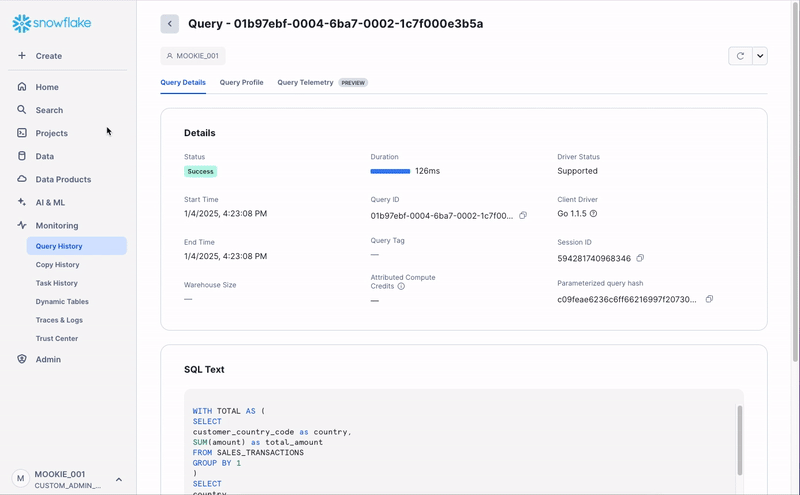This screenshot has height=495, width=800.
Task: Switch to the Query Profile tab
Action: point(241,83)
